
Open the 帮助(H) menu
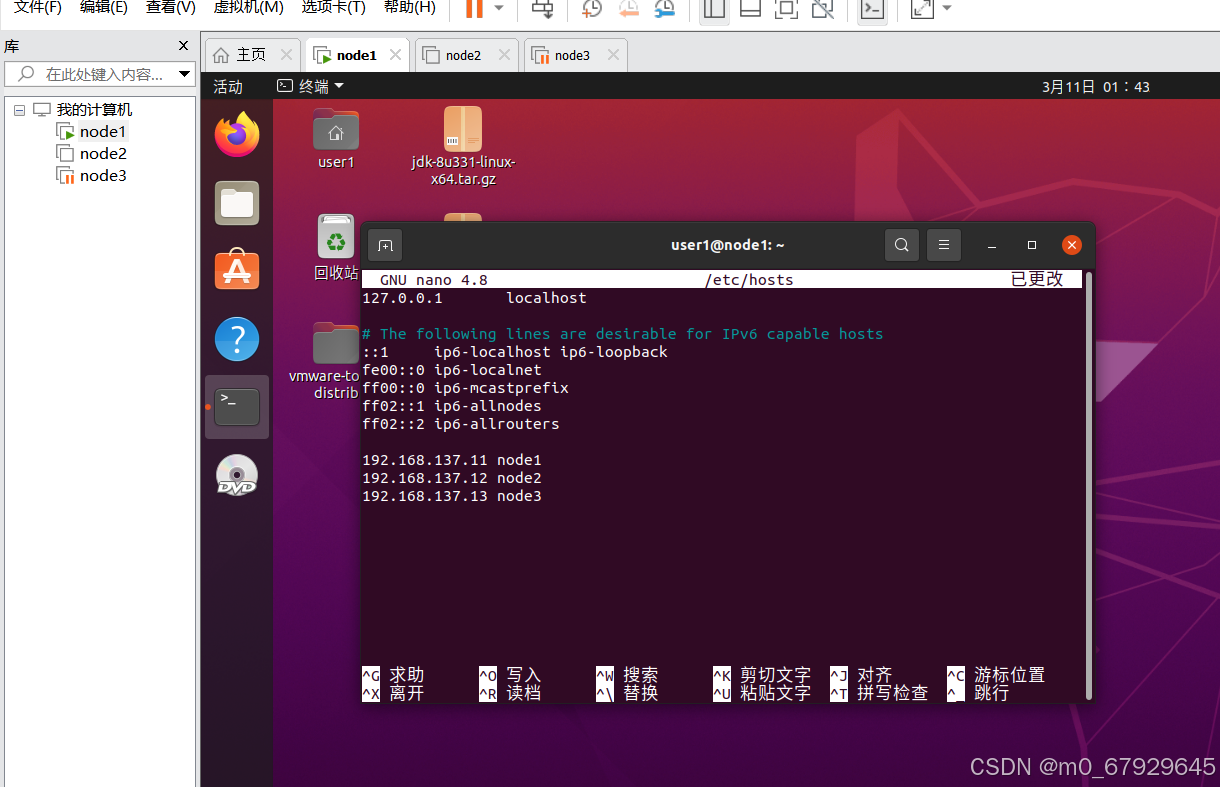point(410,7)
